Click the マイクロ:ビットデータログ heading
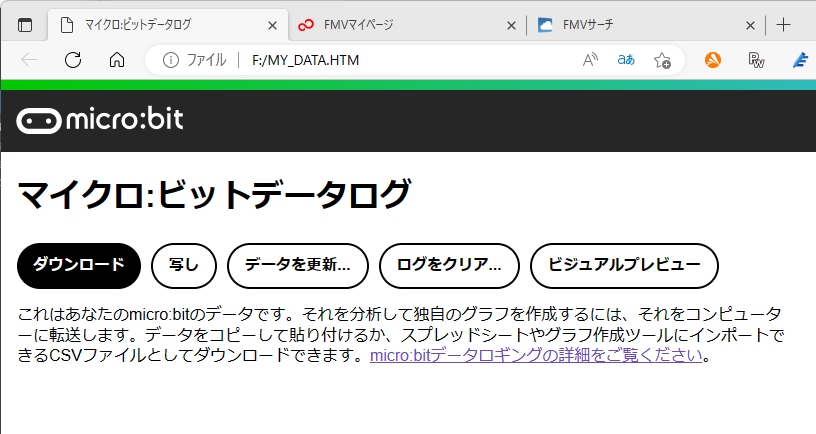Image resolution: width=816 pixels, height=434 pixels. [214, 194]
